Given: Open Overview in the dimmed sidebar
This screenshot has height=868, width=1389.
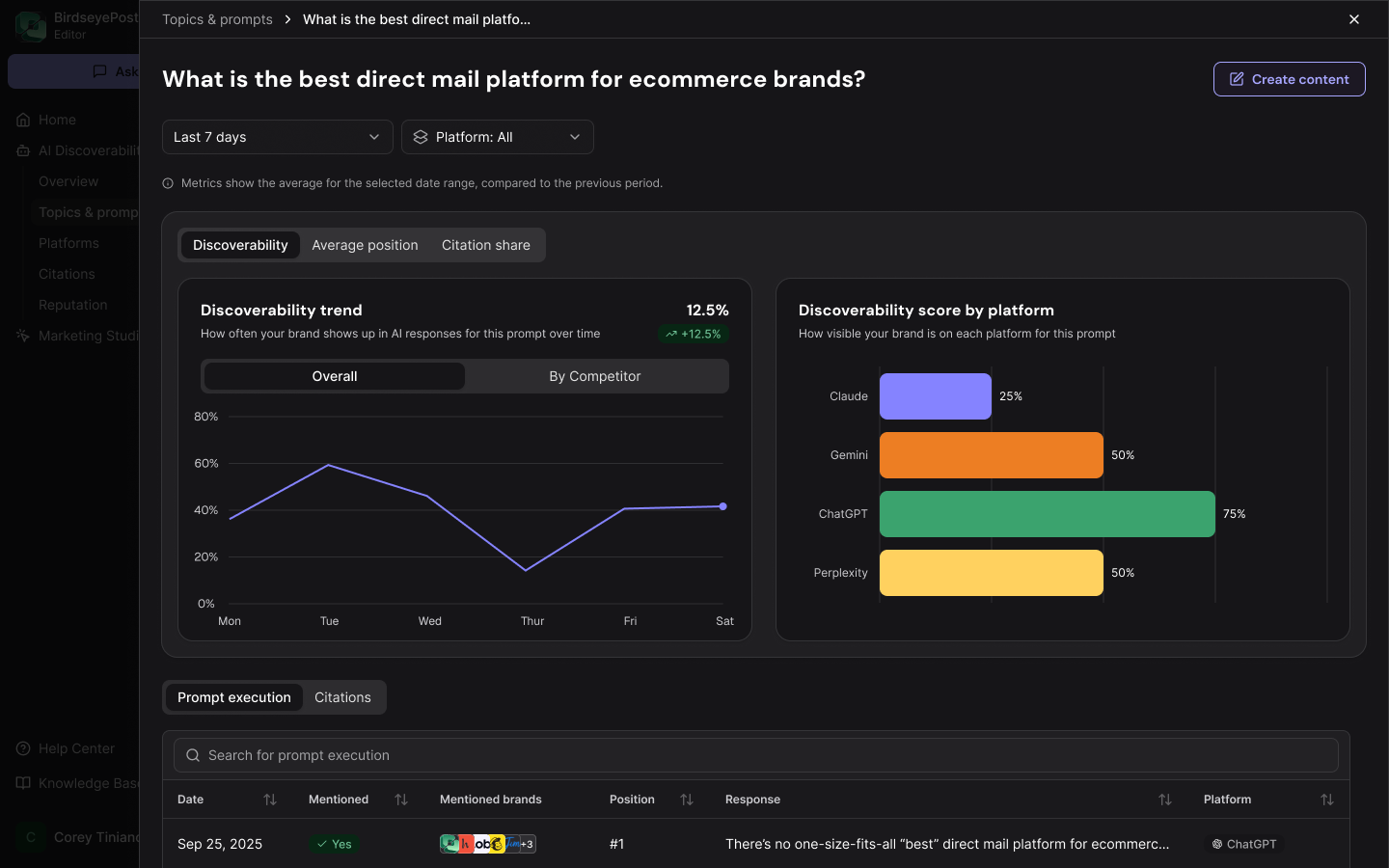Looking at the screenshot, I should tap(68, 181).
